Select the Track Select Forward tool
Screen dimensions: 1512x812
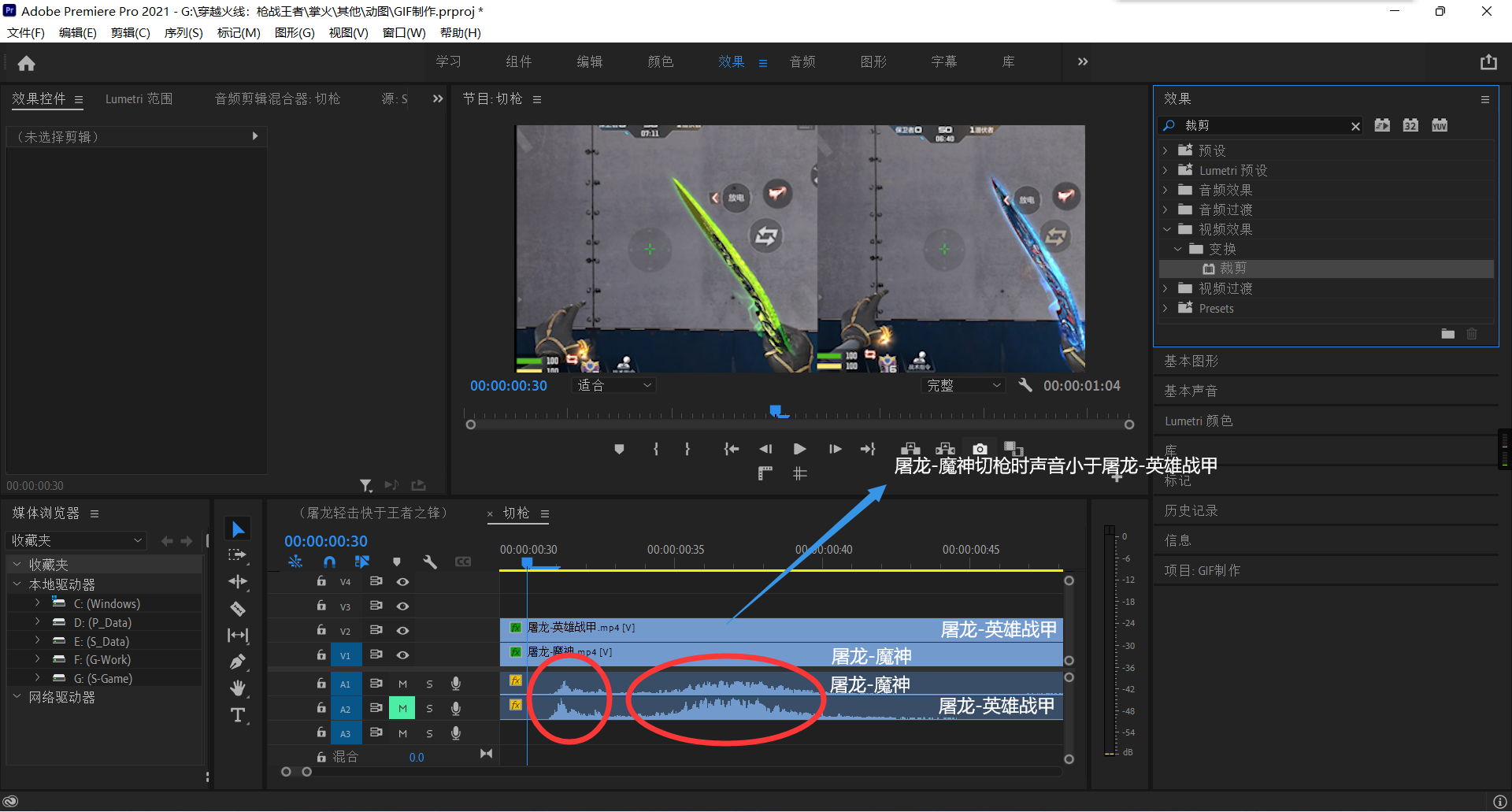pos(238,555)
